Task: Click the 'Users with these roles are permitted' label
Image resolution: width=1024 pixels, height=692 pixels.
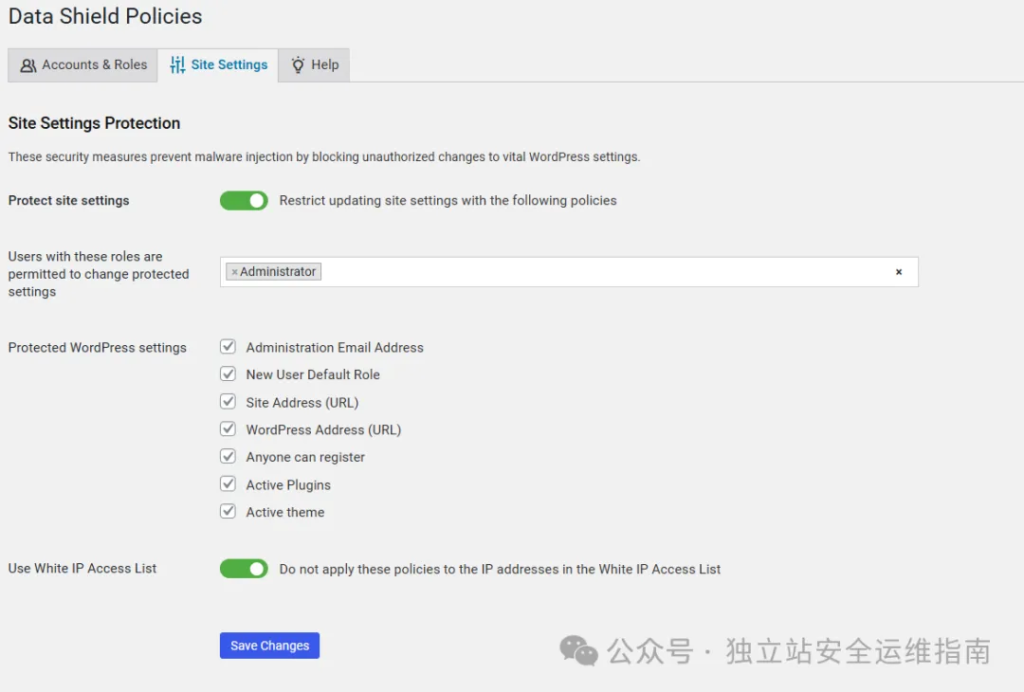Action: click(99, 274)
